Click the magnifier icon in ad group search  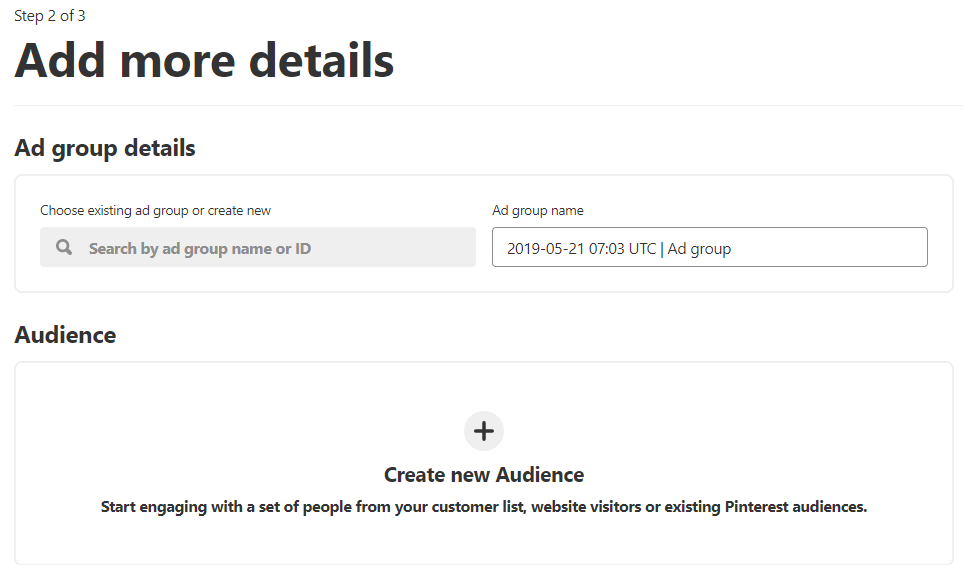[x=64, y=247]
